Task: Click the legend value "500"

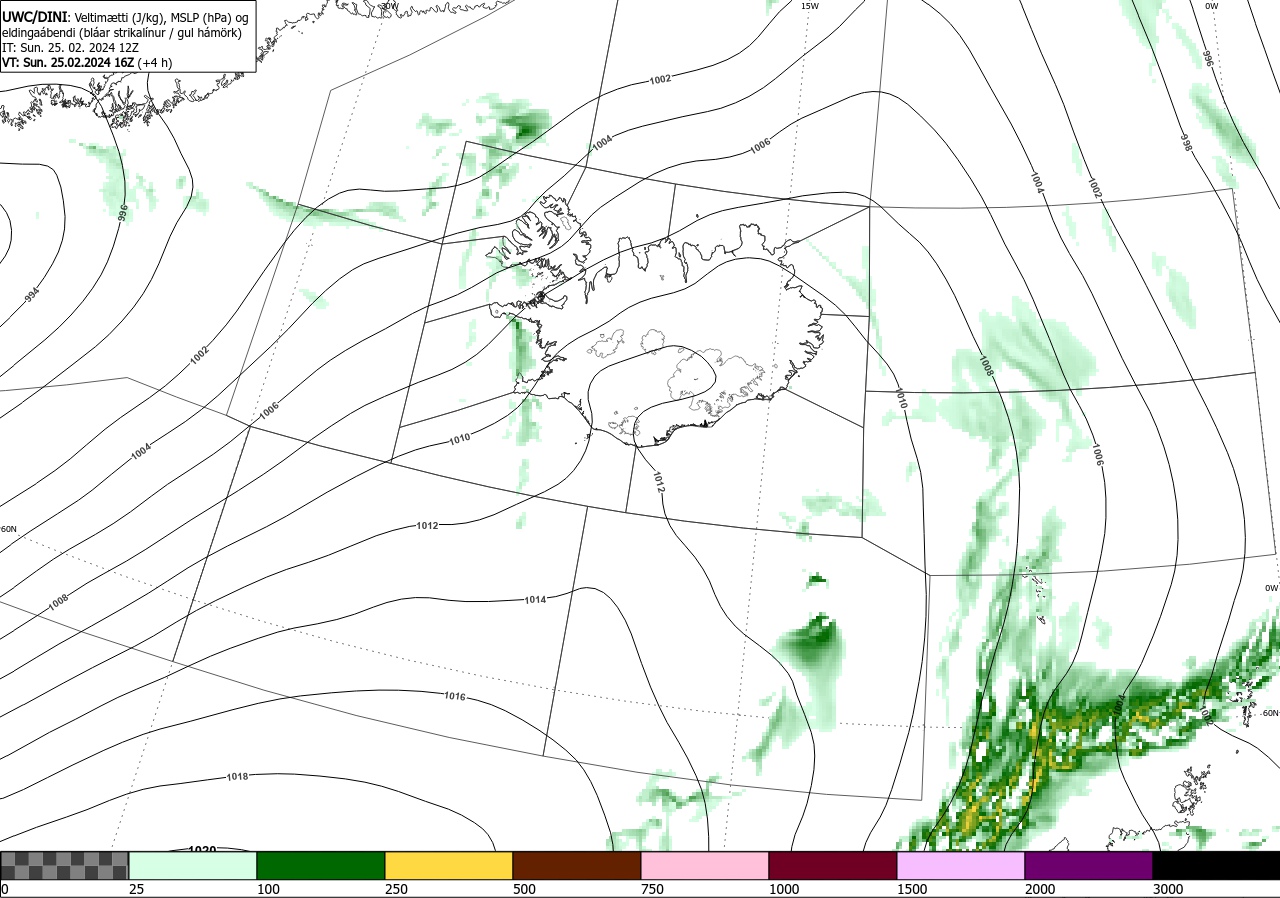Action: 524,889
